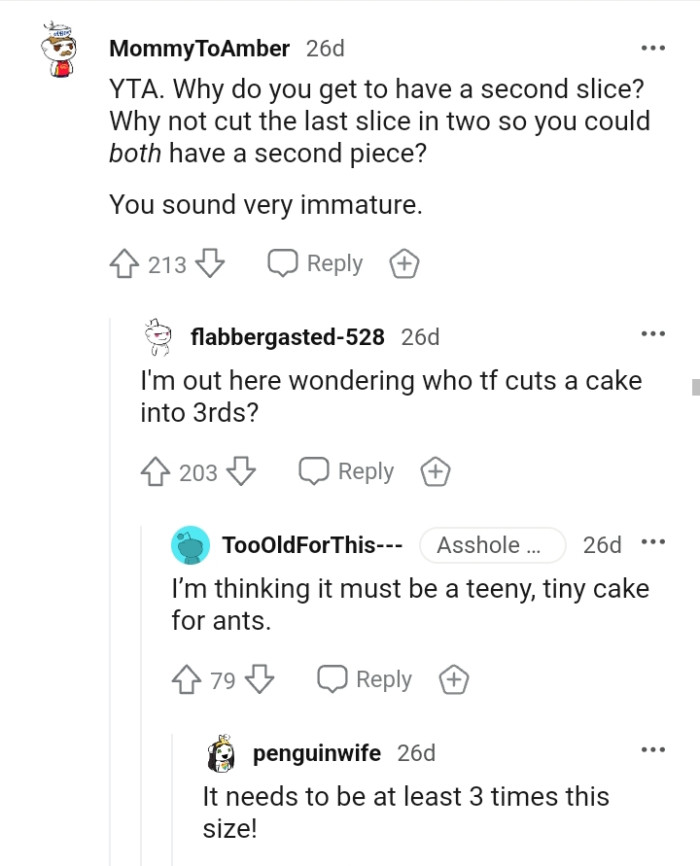
Task: Open MommyToAmber's profile
Action: coord(200,47)
